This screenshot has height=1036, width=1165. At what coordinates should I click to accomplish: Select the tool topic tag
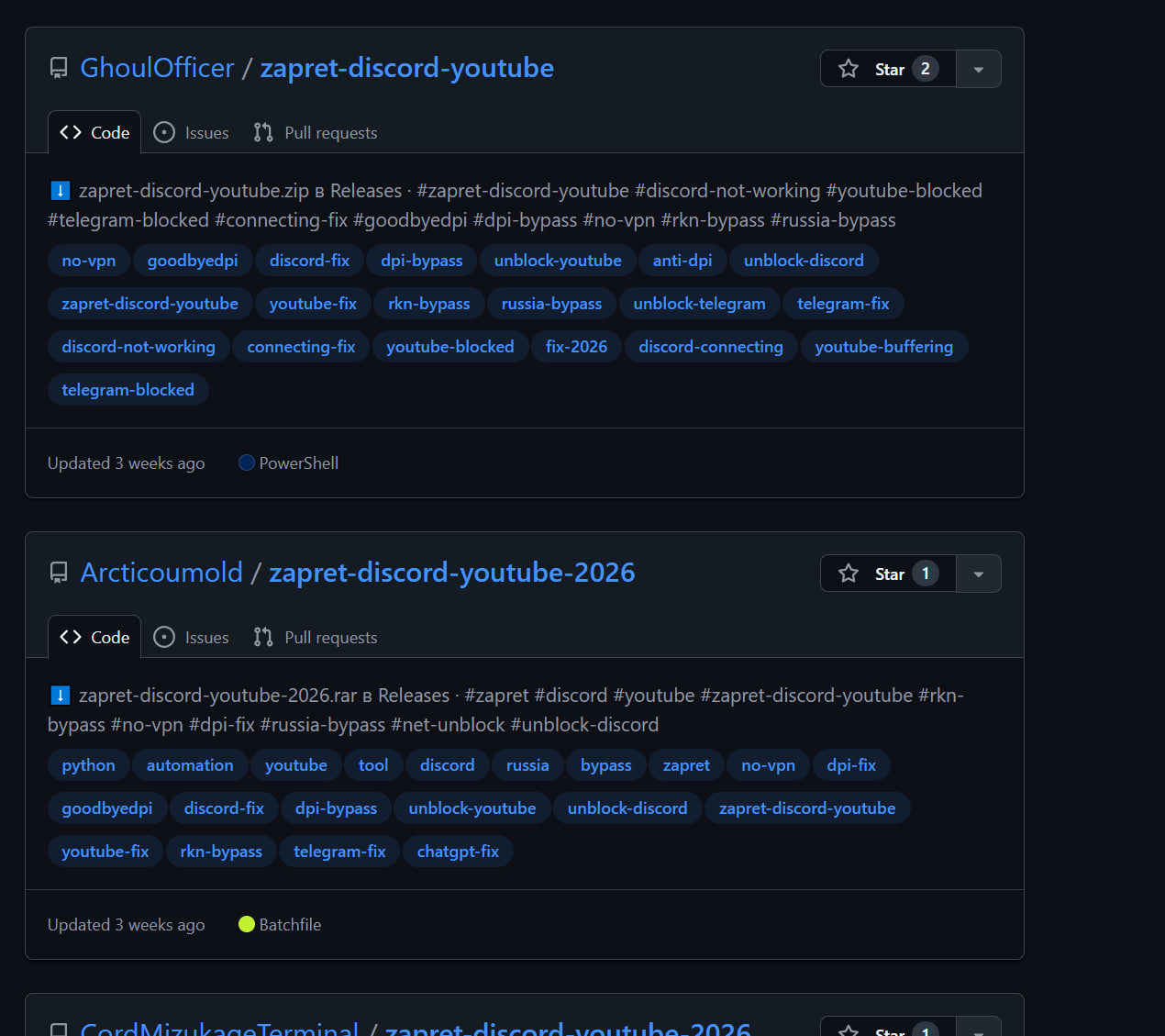pos(373,765)
